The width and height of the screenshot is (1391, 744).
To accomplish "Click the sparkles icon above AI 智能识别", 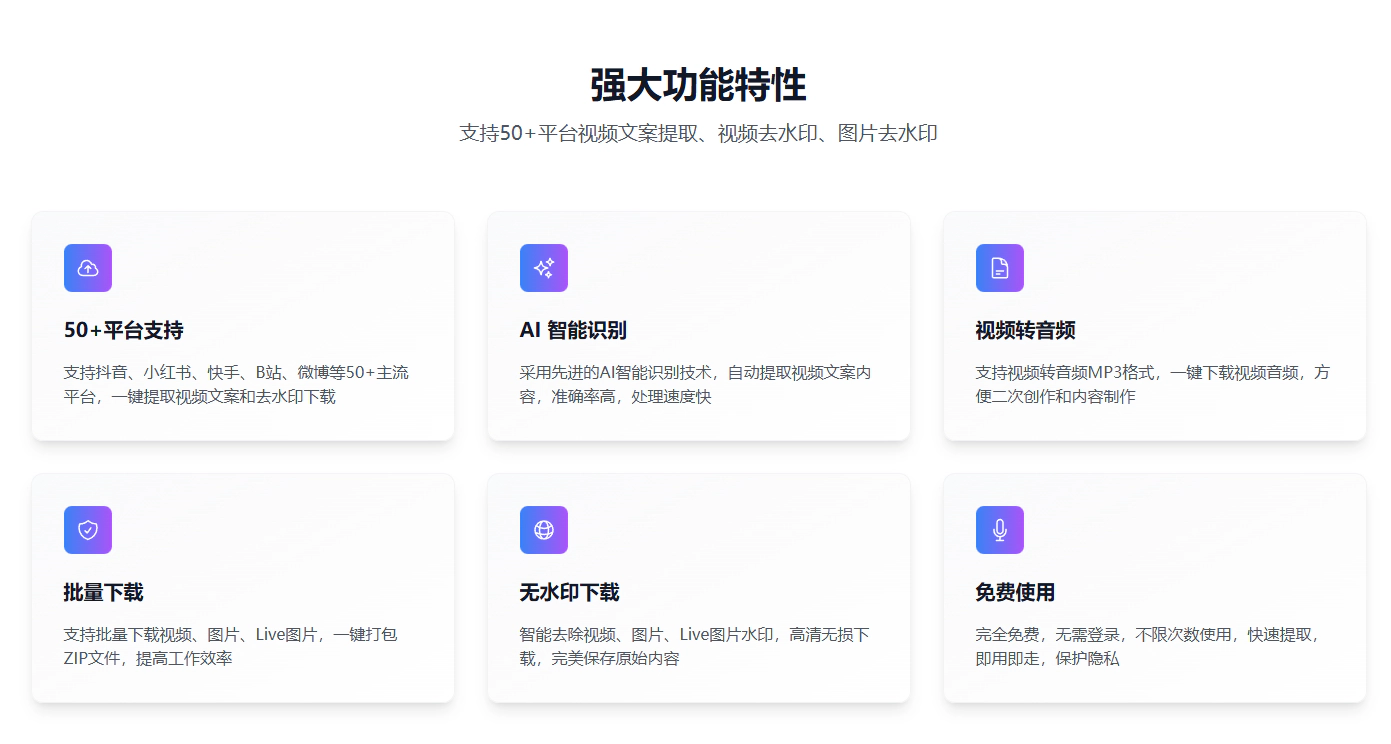I will point(544,268).
